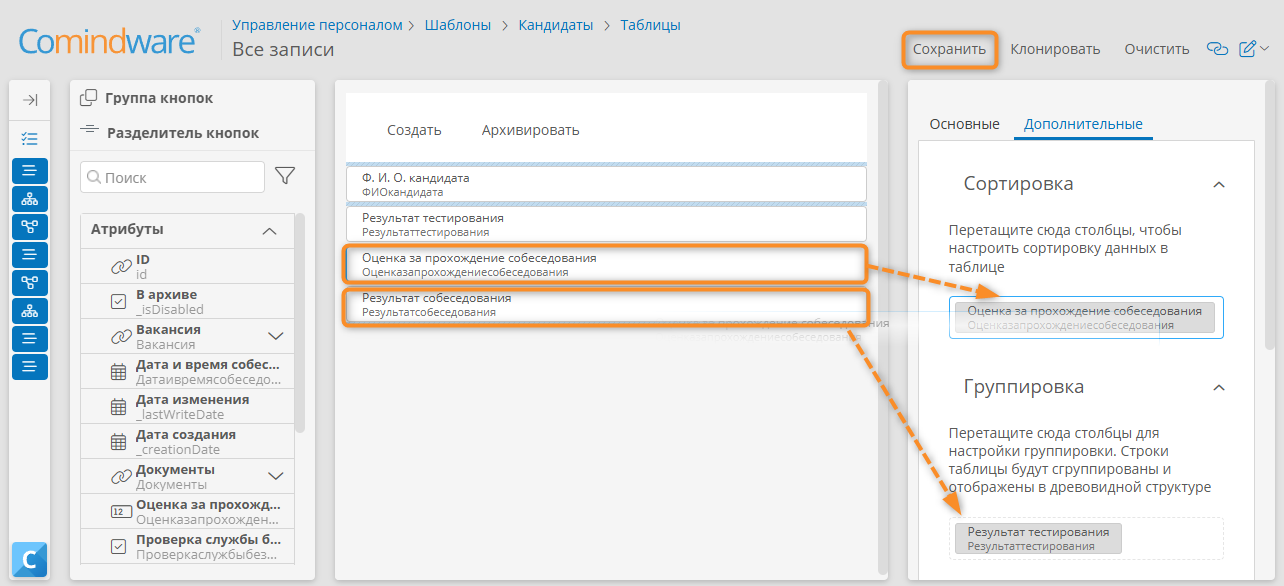The height and width of the screenshot is (586, 1284).
Task: Collapse the Атрибуты section
Action: [269, 230]
